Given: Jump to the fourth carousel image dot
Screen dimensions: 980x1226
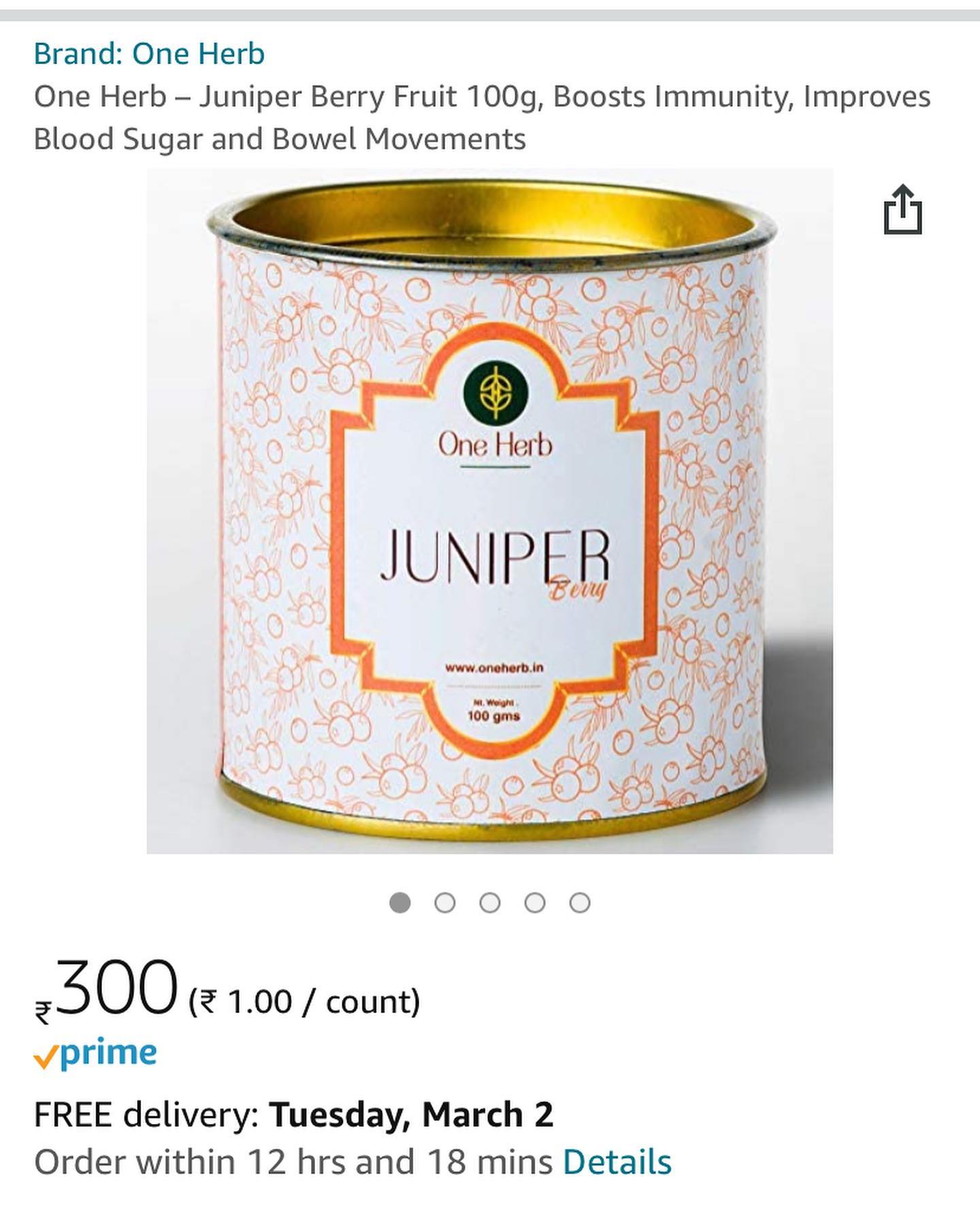Looking at the screenshot, I should (535, 903).
